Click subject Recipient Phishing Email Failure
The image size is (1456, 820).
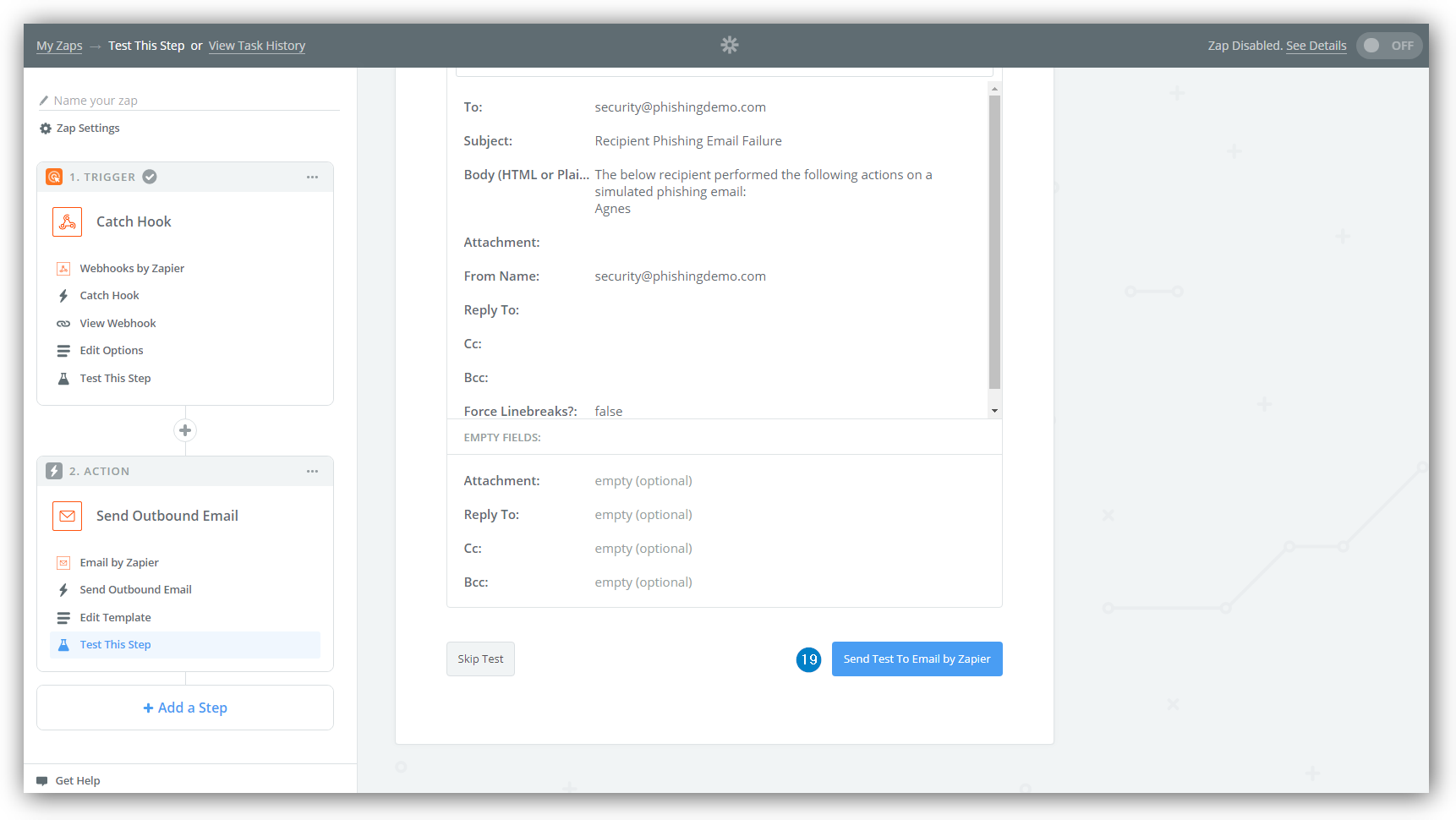coord(688,141)
